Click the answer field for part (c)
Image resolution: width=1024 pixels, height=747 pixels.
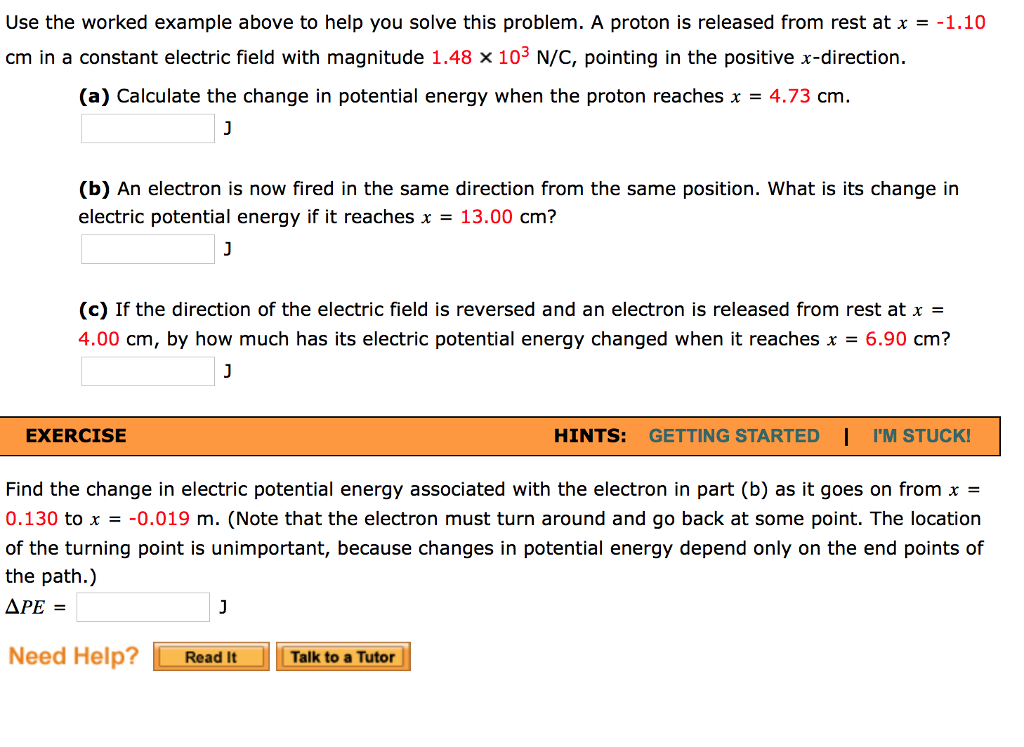point(146,370)
